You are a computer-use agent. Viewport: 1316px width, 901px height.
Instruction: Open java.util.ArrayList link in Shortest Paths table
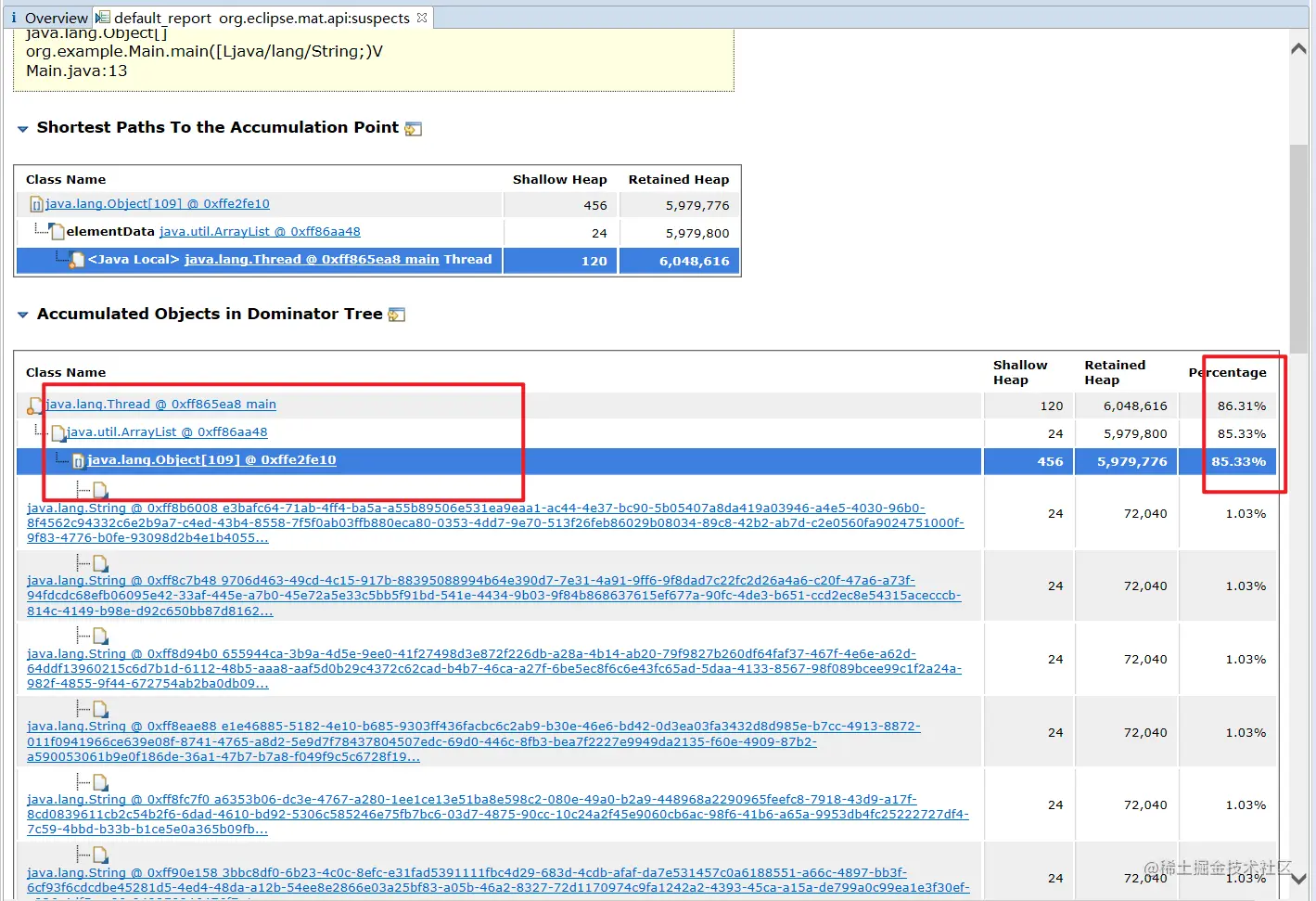(x=260, y=232)
